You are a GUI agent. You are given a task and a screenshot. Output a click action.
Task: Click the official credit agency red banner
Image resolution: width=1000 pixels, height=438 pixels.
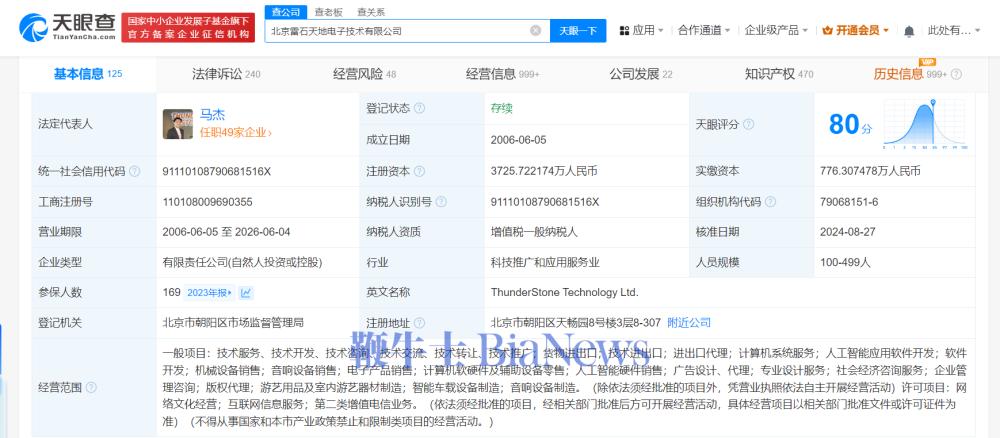[188, 28]
